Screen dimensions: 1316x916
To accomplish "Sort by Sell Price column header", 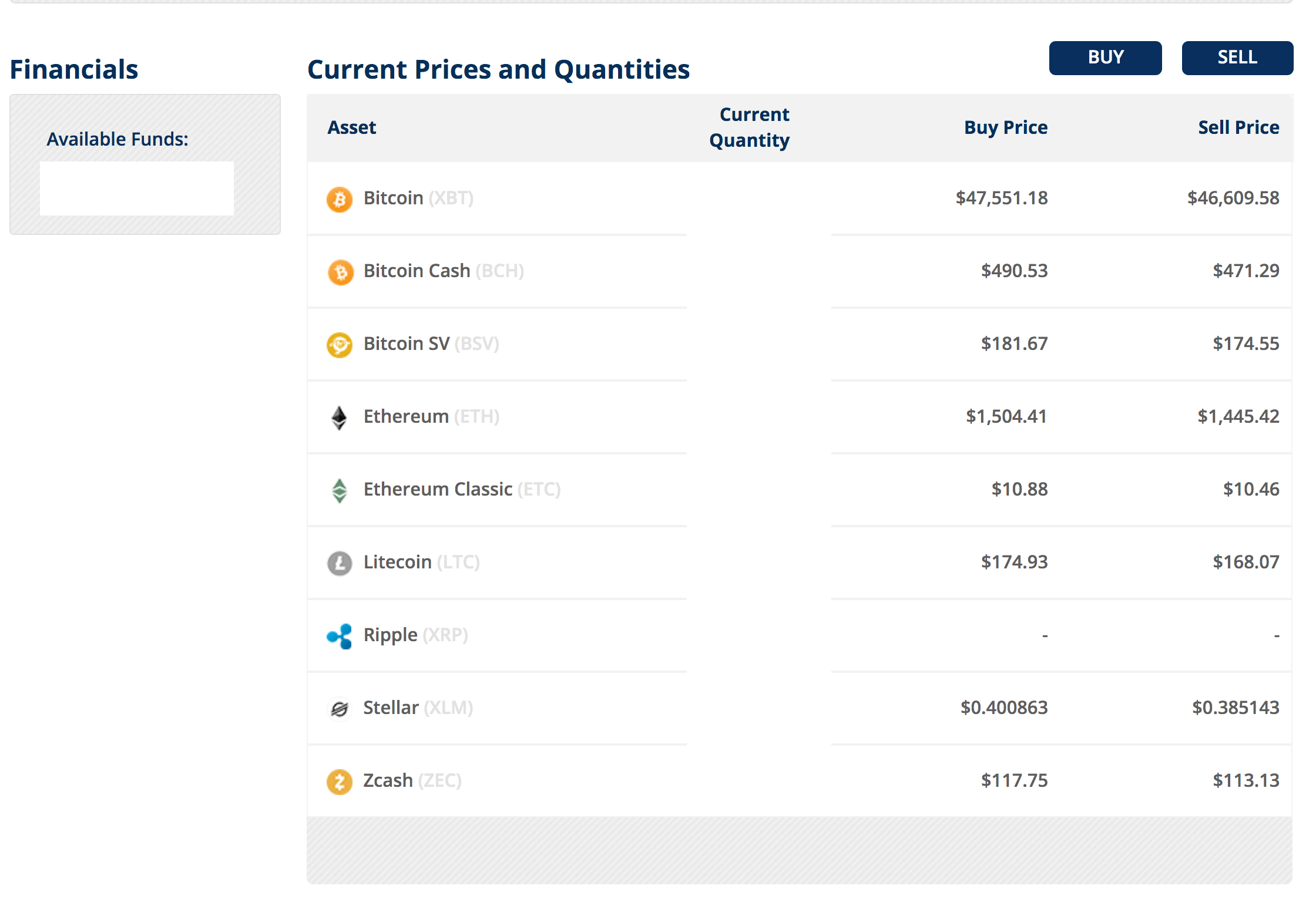I will [1238, 127].
